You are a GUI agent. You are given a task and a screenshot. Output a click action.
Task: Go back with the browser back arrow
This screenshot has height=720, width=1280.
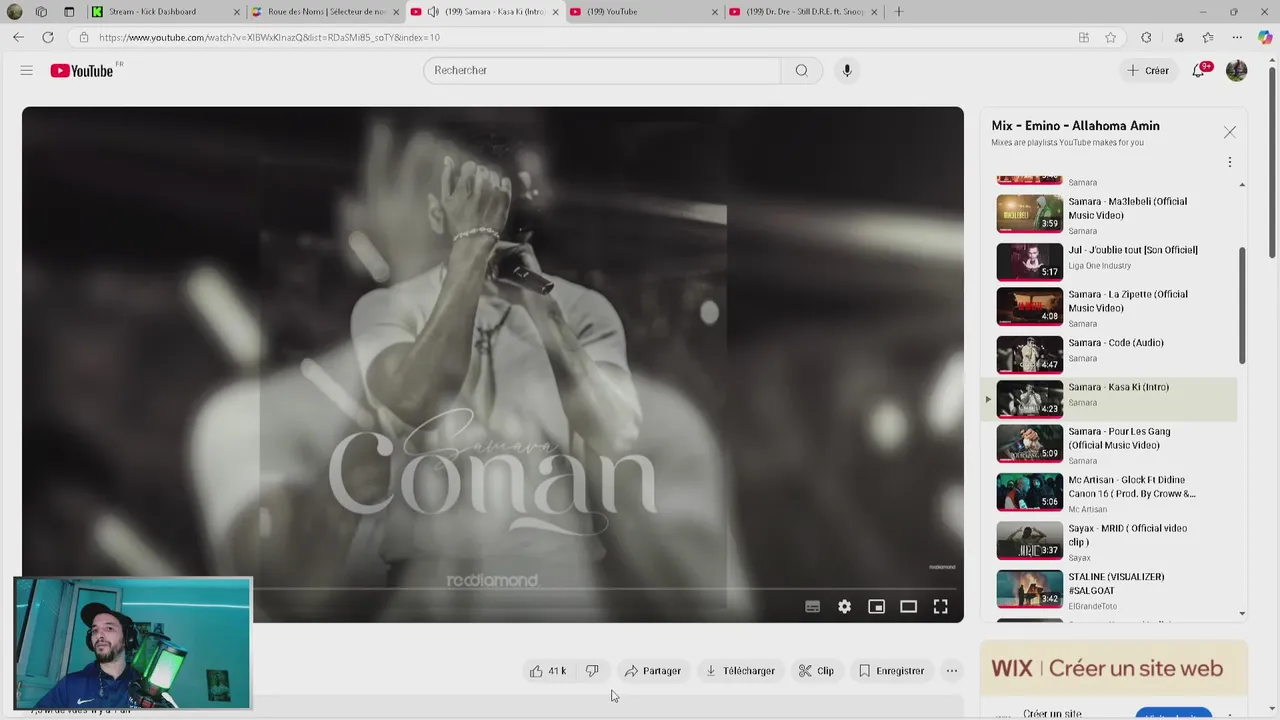tap(18, 37)
